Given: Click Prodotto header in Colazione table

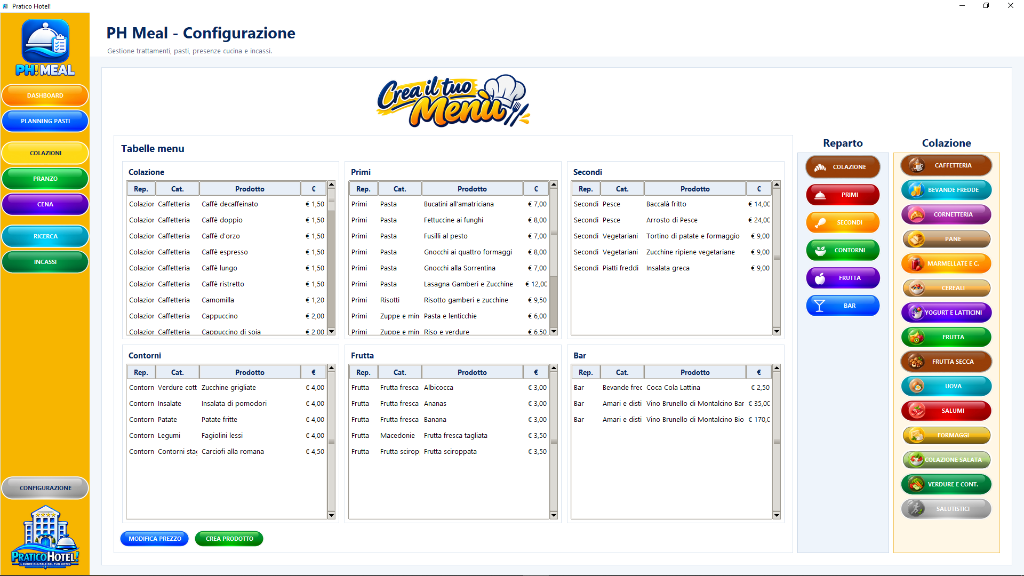Looking at the screenshot, I should 250,189.
